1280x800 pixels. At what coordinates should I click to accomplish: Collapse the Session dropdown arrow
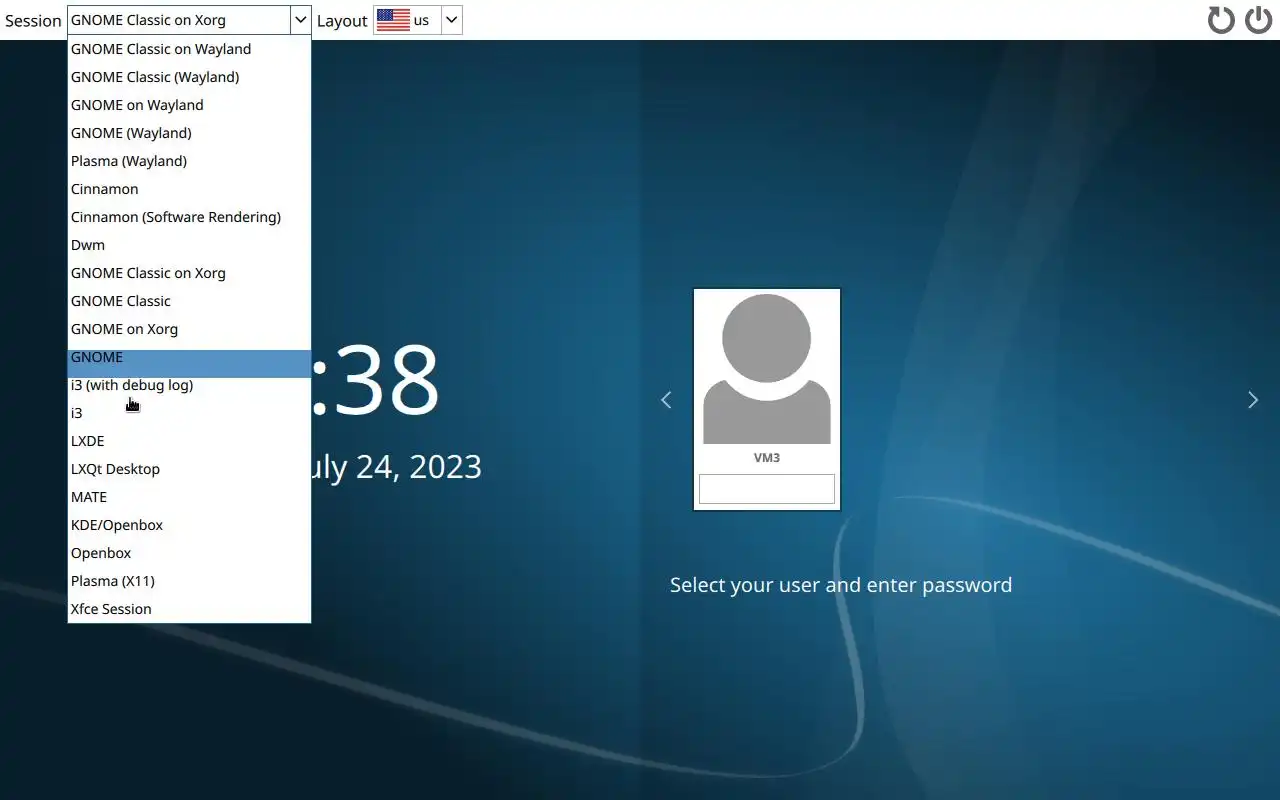tap(300, 20)
